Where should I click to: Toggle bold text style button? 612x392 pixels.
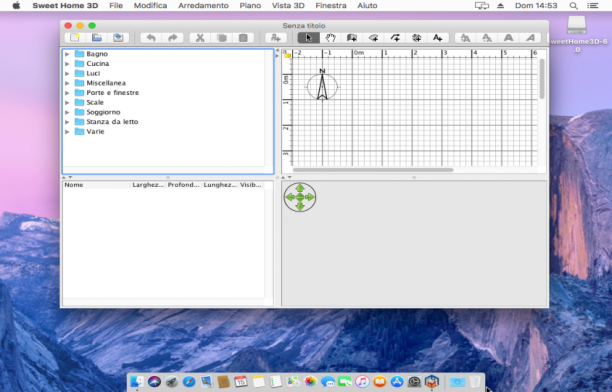point(508,38)
